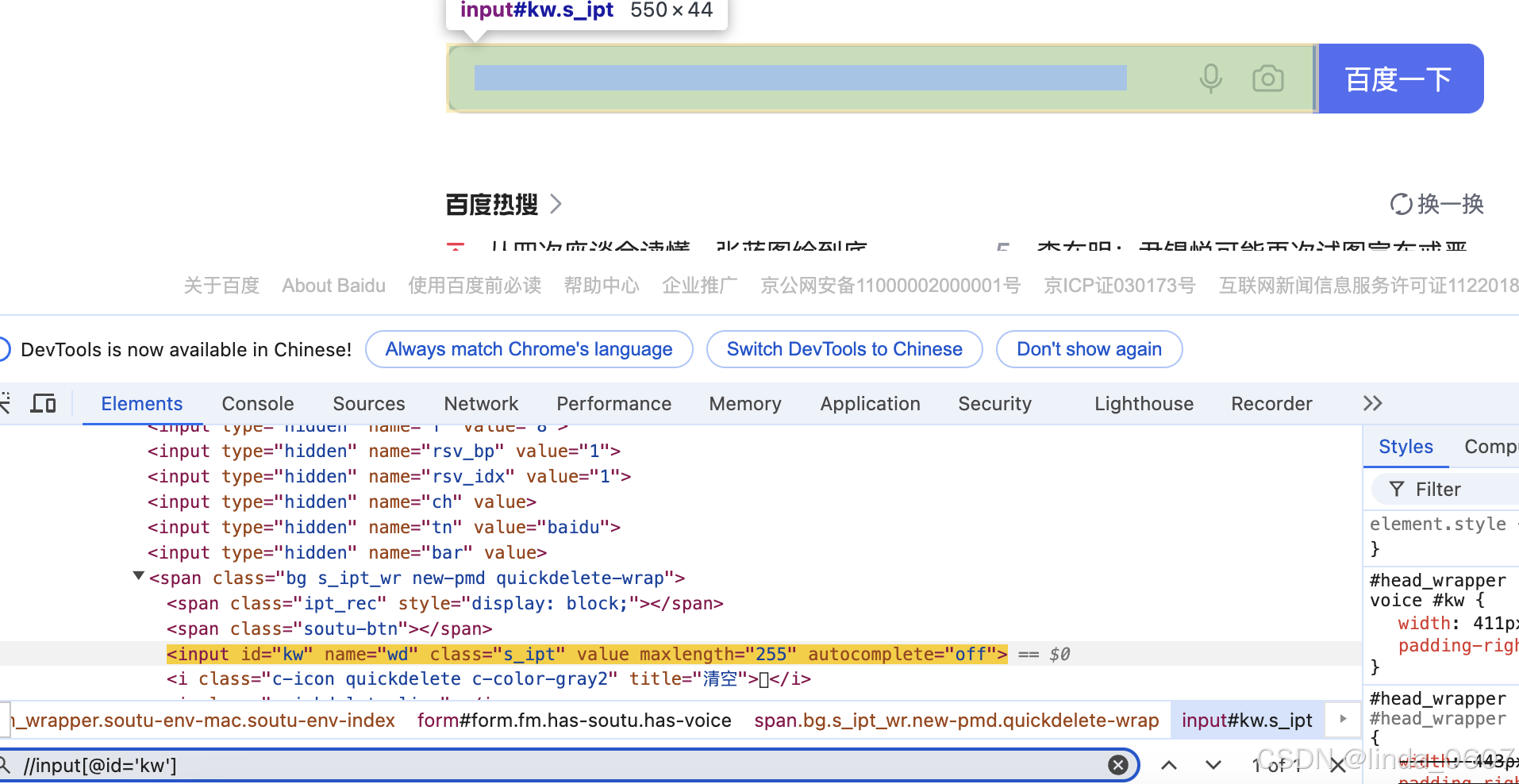The width and height of the screenshot is (1519, 784).
Task: Open the 使用百度前必读 footer link
Action: tap(475, 286)
